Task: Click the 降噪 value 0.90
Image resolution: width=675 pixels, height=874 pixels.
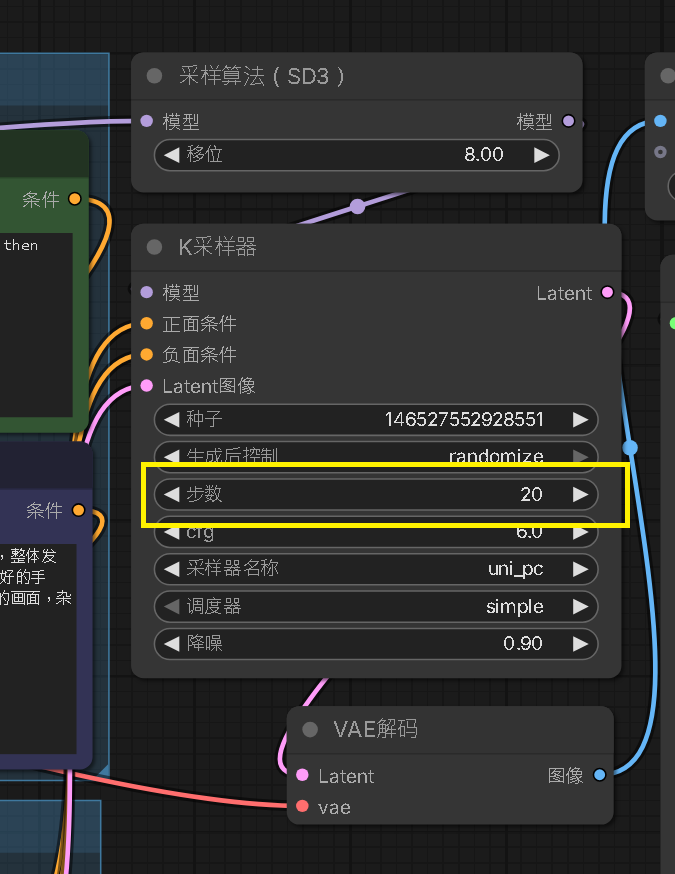Action: pyautogui.click(x=523, y=643)
